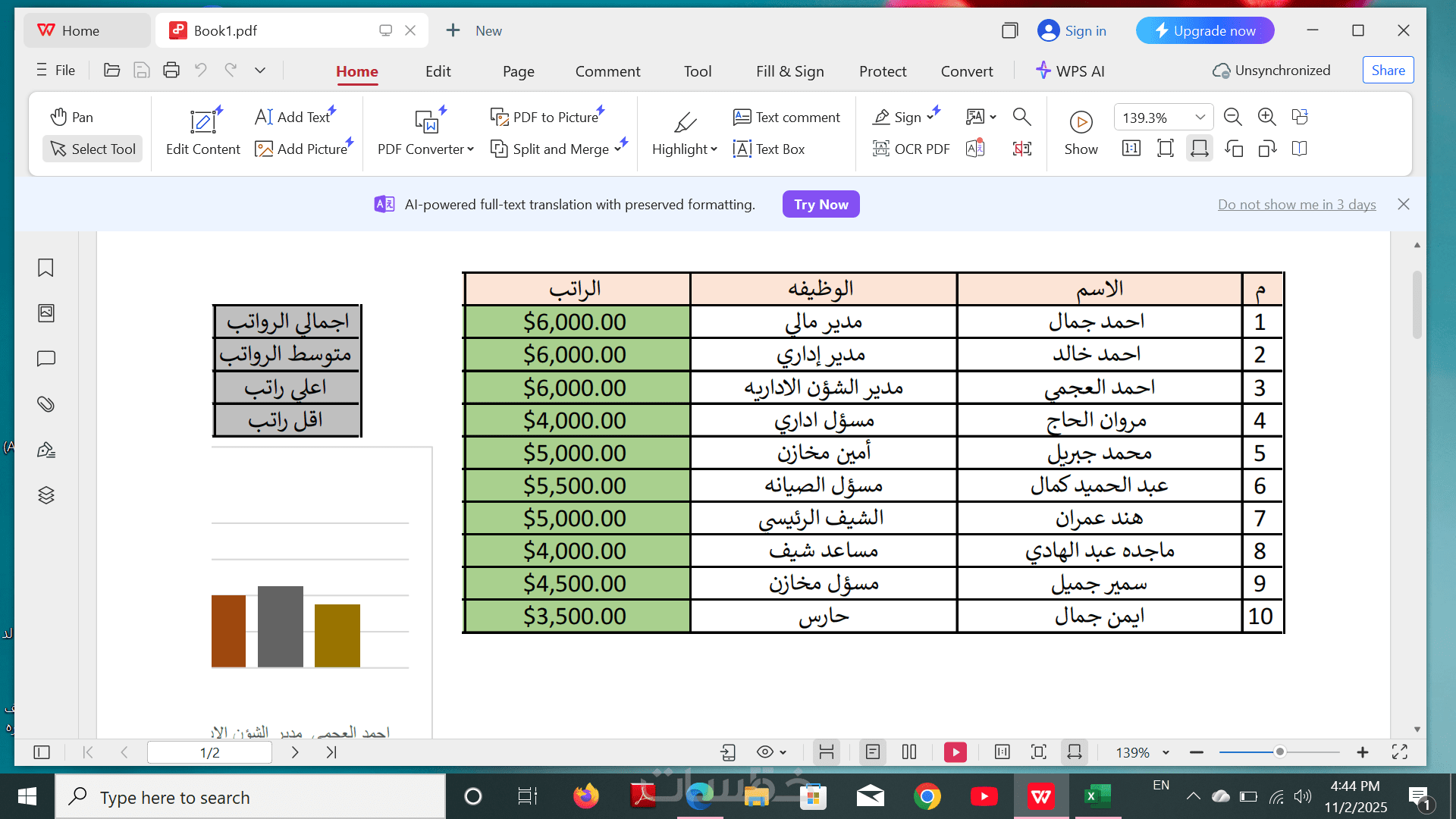Screen dimensions: 1456x819
Task: Toggle the Select Tool mode
Action: click(x=93, y=149)
